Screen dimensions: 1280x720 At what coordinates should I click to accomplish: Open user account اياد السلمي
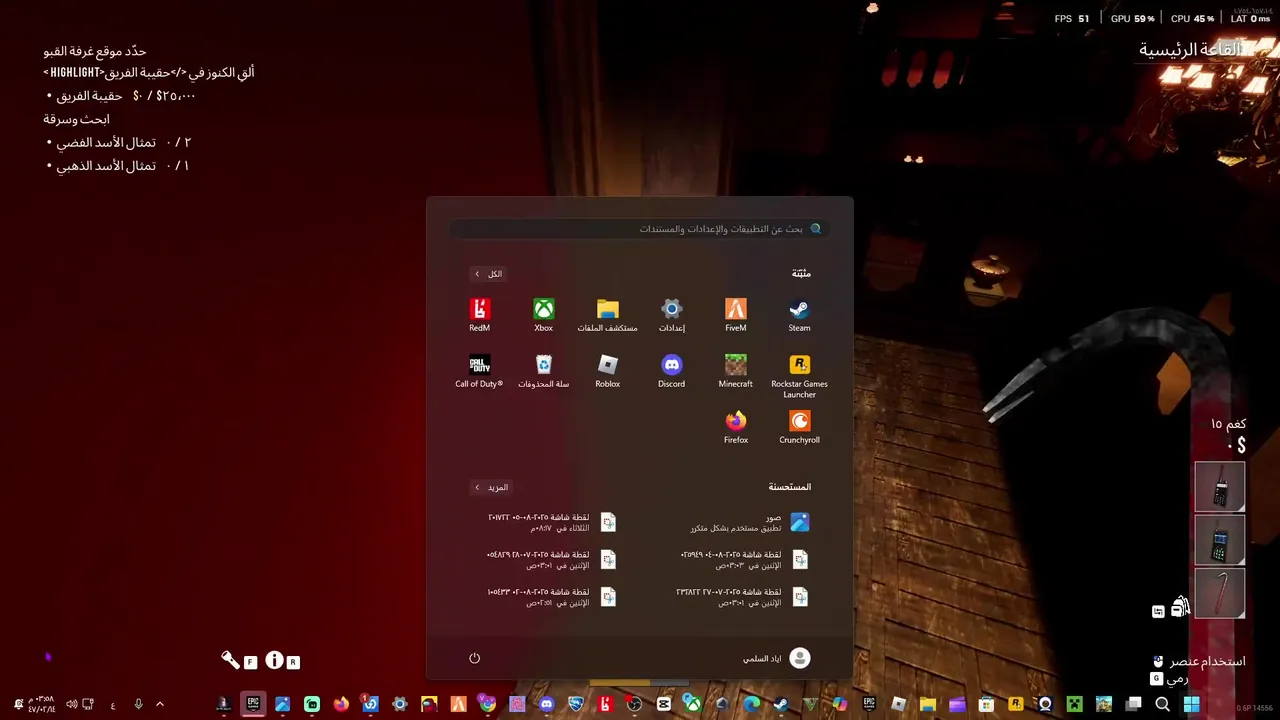[x=777, y=658]
